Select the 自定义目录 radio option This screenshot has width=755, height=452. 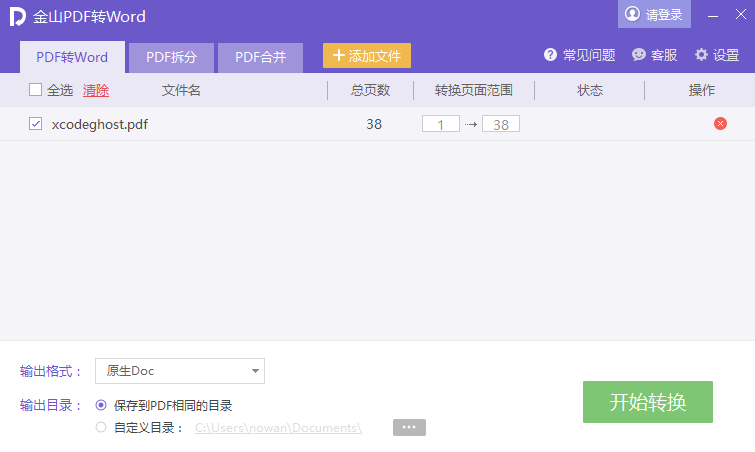tap(101, 427)
